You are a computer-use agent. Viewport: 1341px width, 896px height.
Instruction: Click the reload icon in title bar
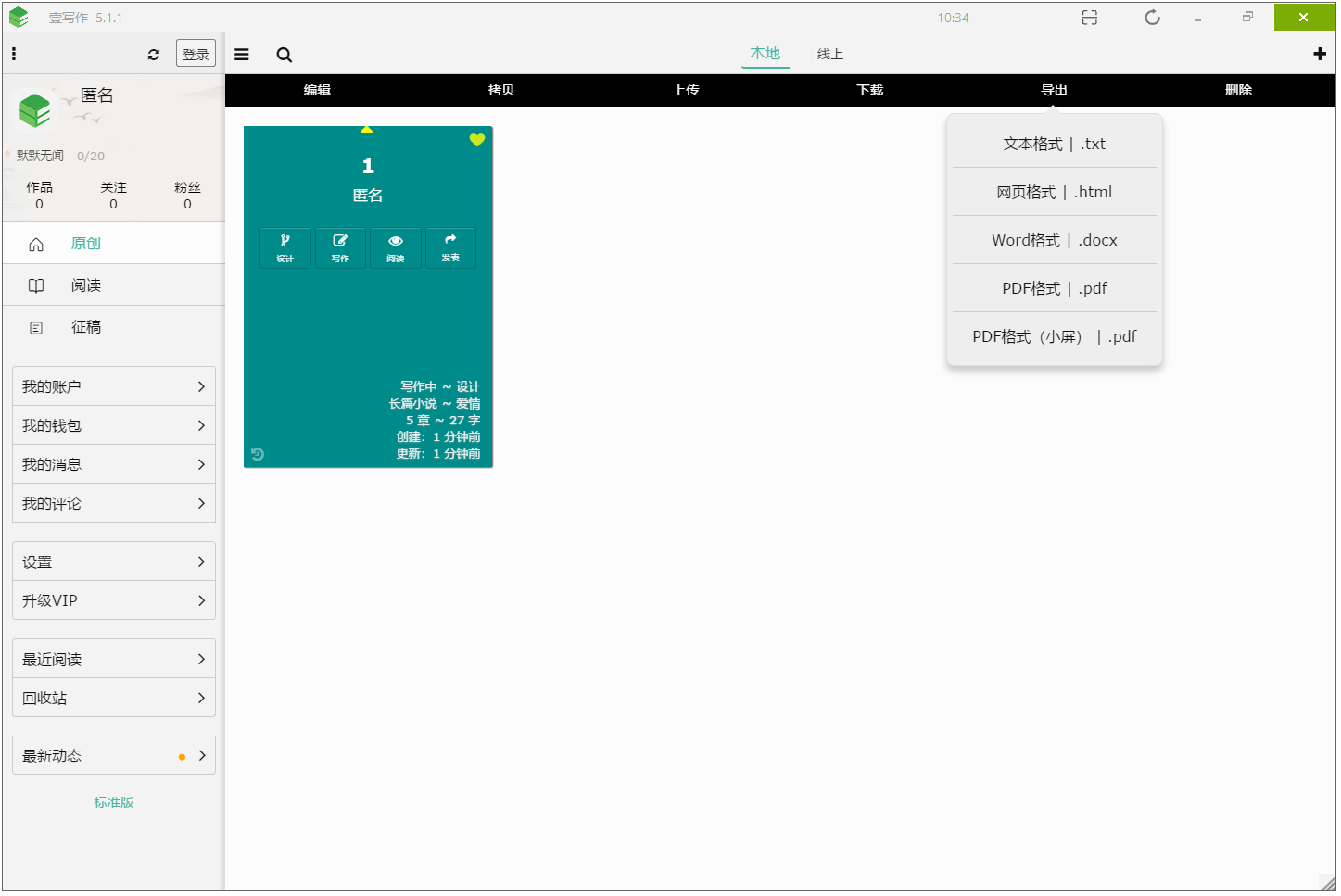tap(1152, 18)
